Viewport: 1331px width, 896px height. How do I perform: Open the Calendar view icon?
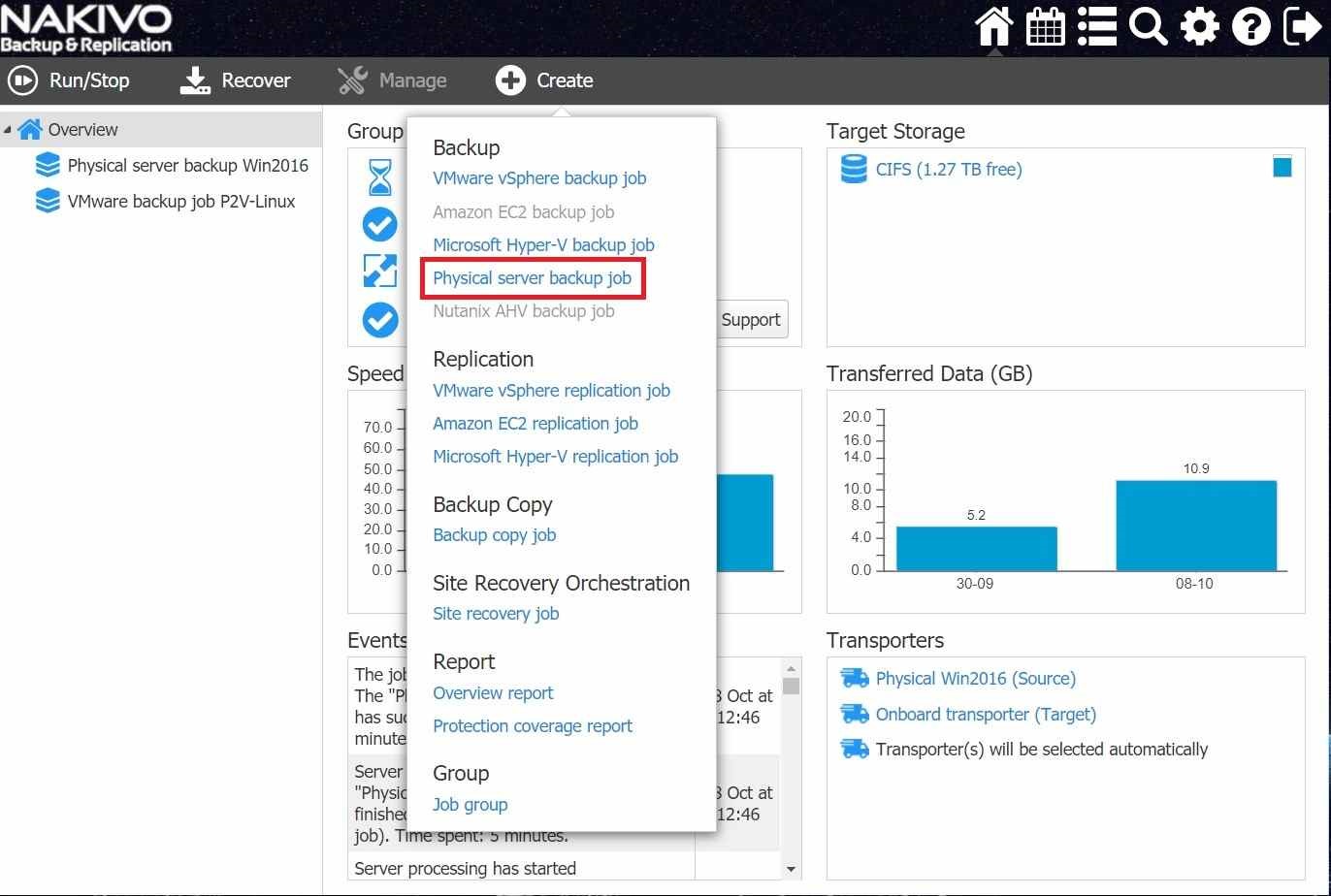point(1046,26)
